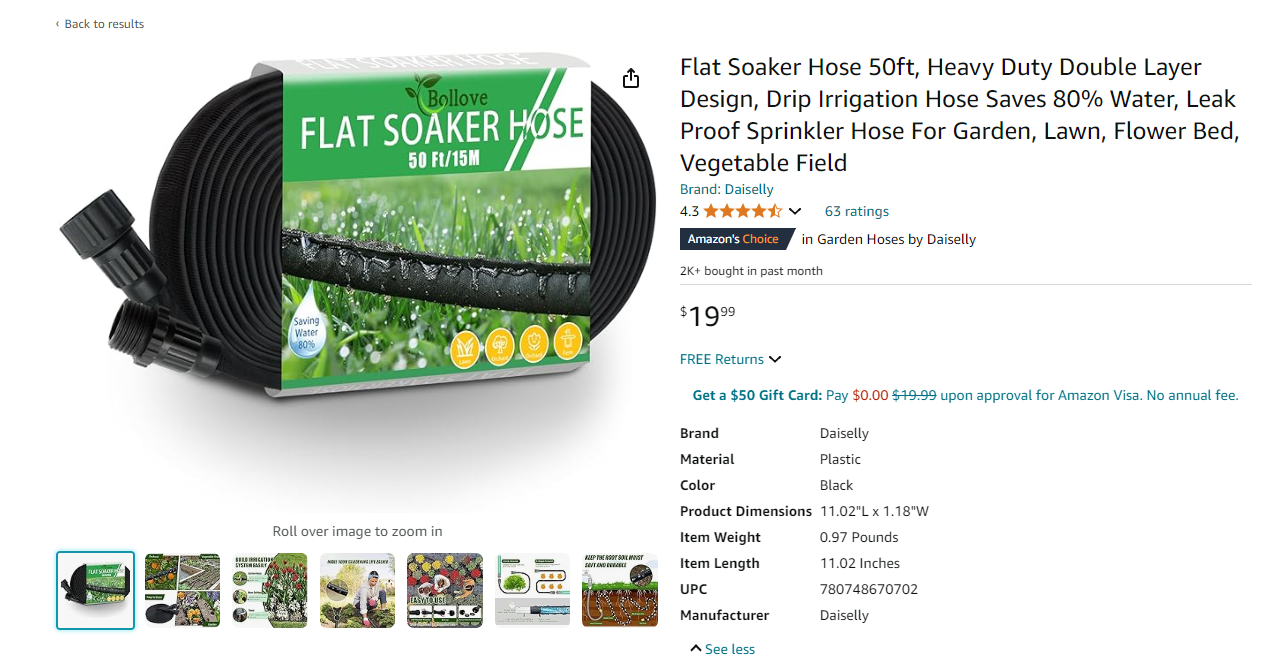
Task: Open the third thumbnail showing irrigation system
Action: 270,590
